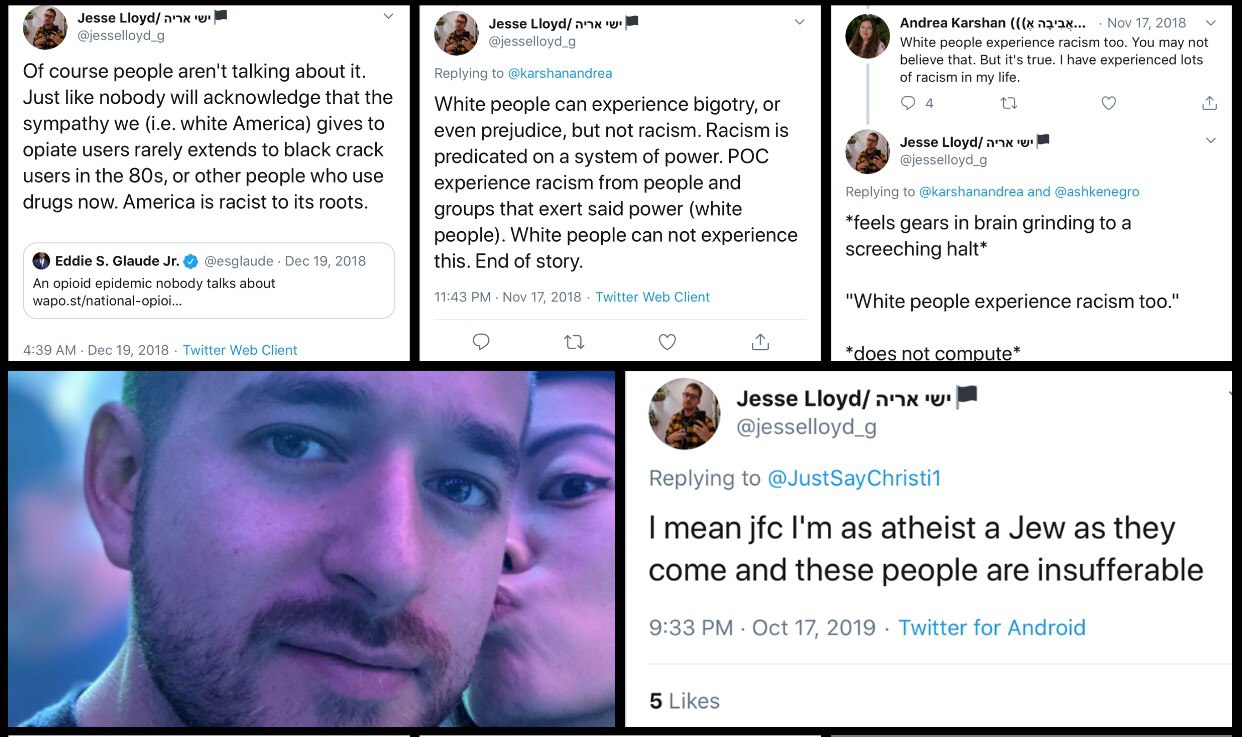Click the 'Twitter for Android' source link
Screen dimensions: 1242x737
992,628
